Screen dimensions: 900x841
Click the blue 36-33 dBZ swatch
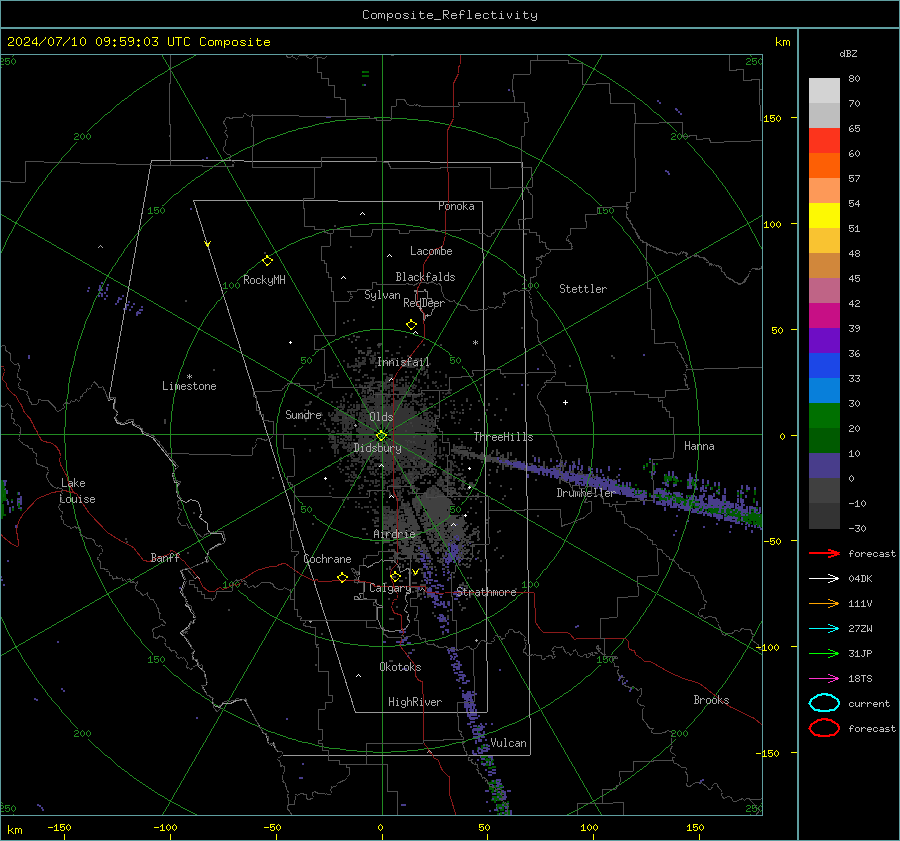(824, 366)
